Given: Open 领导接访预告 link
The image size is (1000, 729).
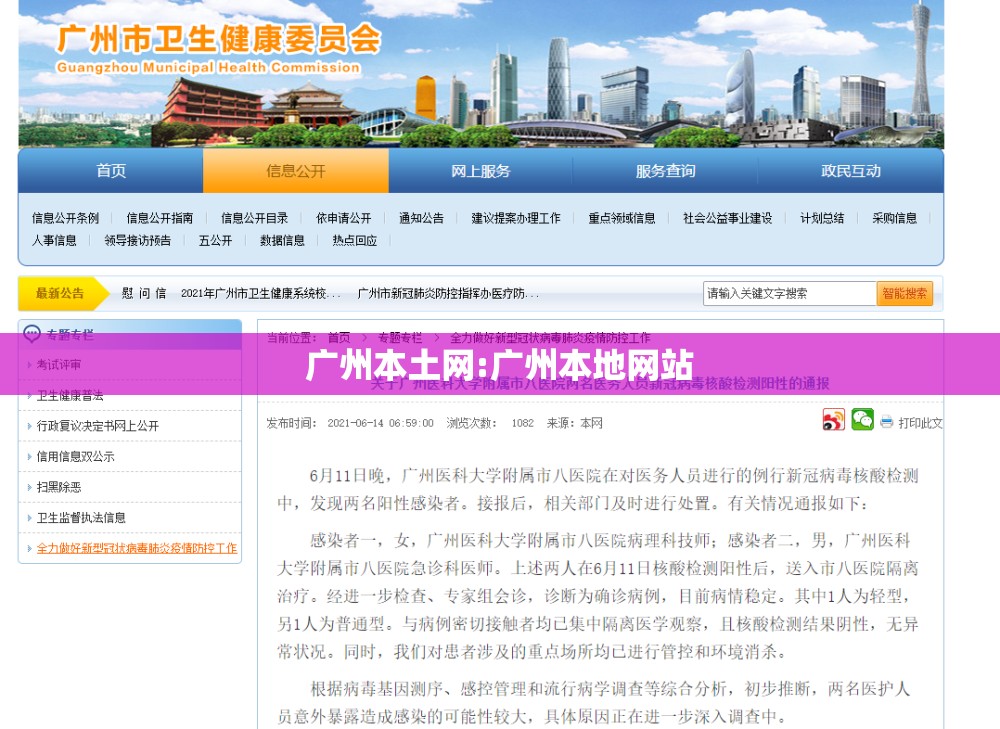Looking at the screenshot, I should [x=138, y=240].
